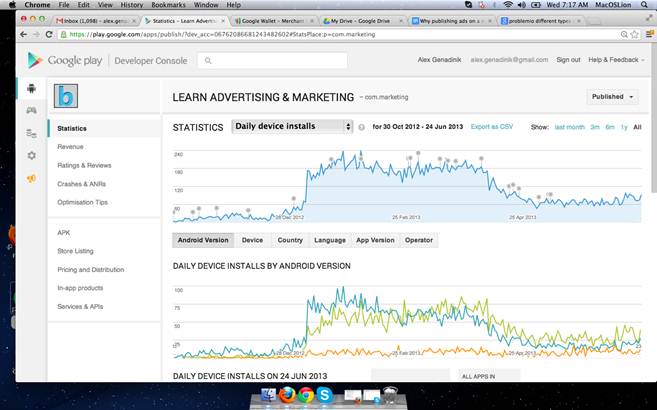Open the Game services controller icon
Screen dimensions: 657x410
coord(31,111)
